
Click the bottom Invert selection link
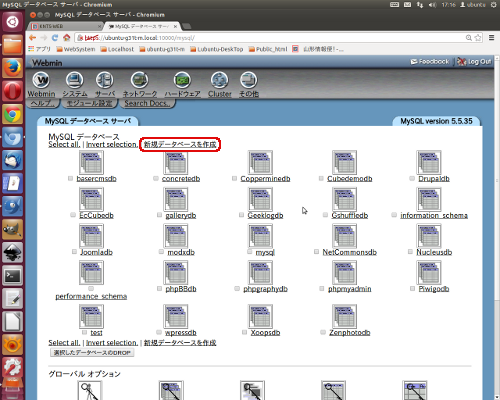112,343
